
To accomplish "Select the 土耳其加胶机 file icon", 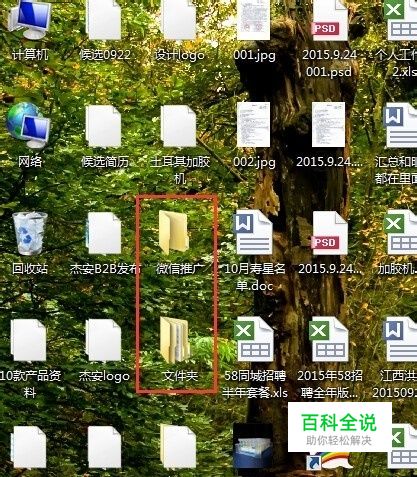I will tap(179, 127).
